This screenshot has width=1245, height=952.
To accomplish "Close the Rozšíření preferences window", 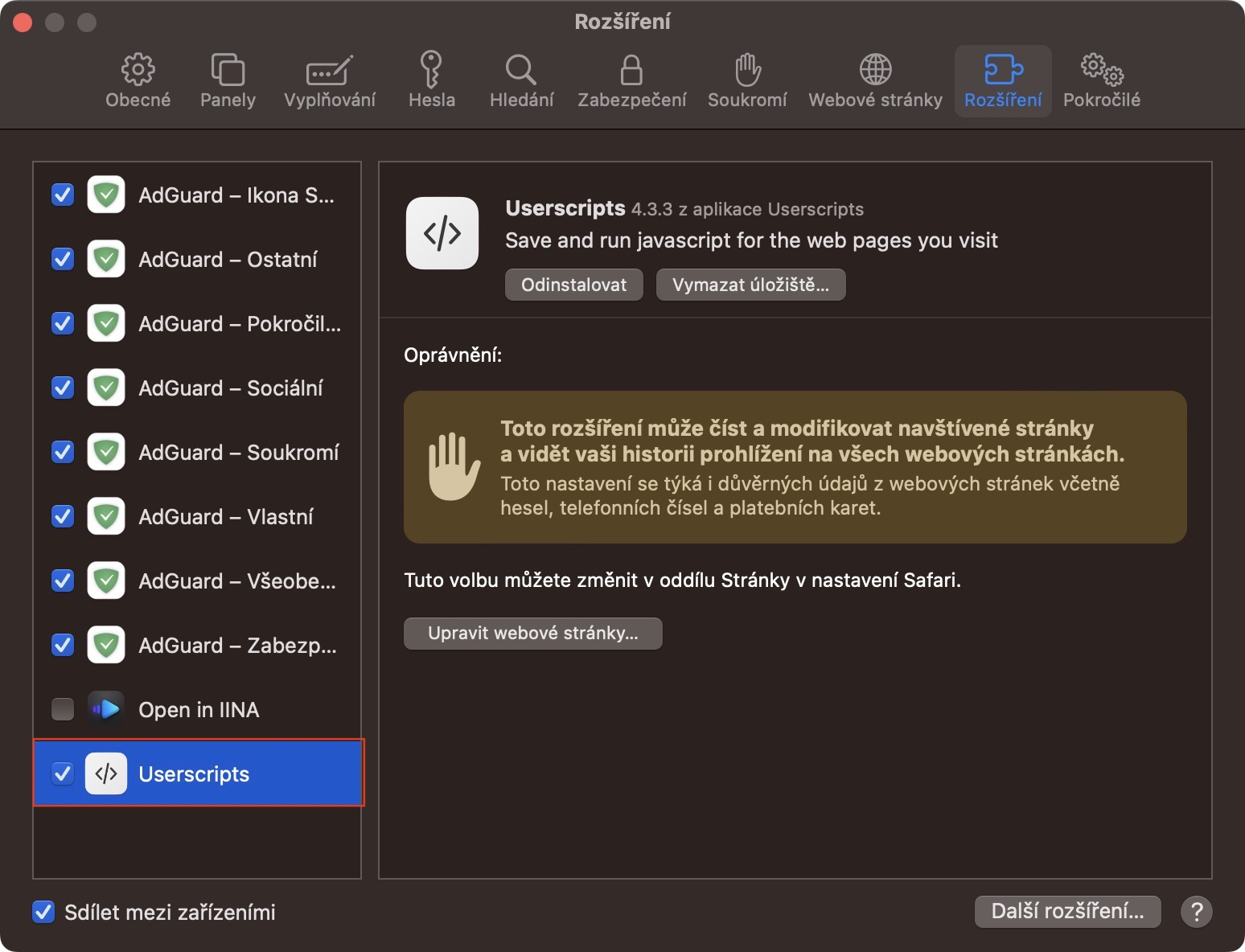I will pyautogui.click(x=23, y=23).
